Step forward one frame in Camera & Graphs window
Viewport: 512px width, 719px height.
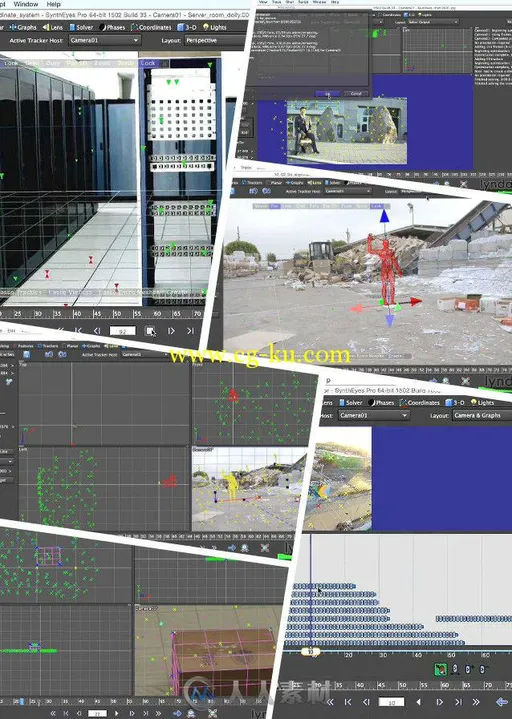click(439, 702)
